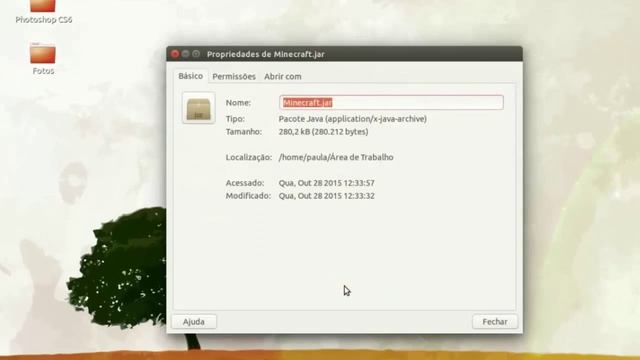Select the type text Pacote Java (application/x-java-archive)
640x360 pixels.
point(353,119)
